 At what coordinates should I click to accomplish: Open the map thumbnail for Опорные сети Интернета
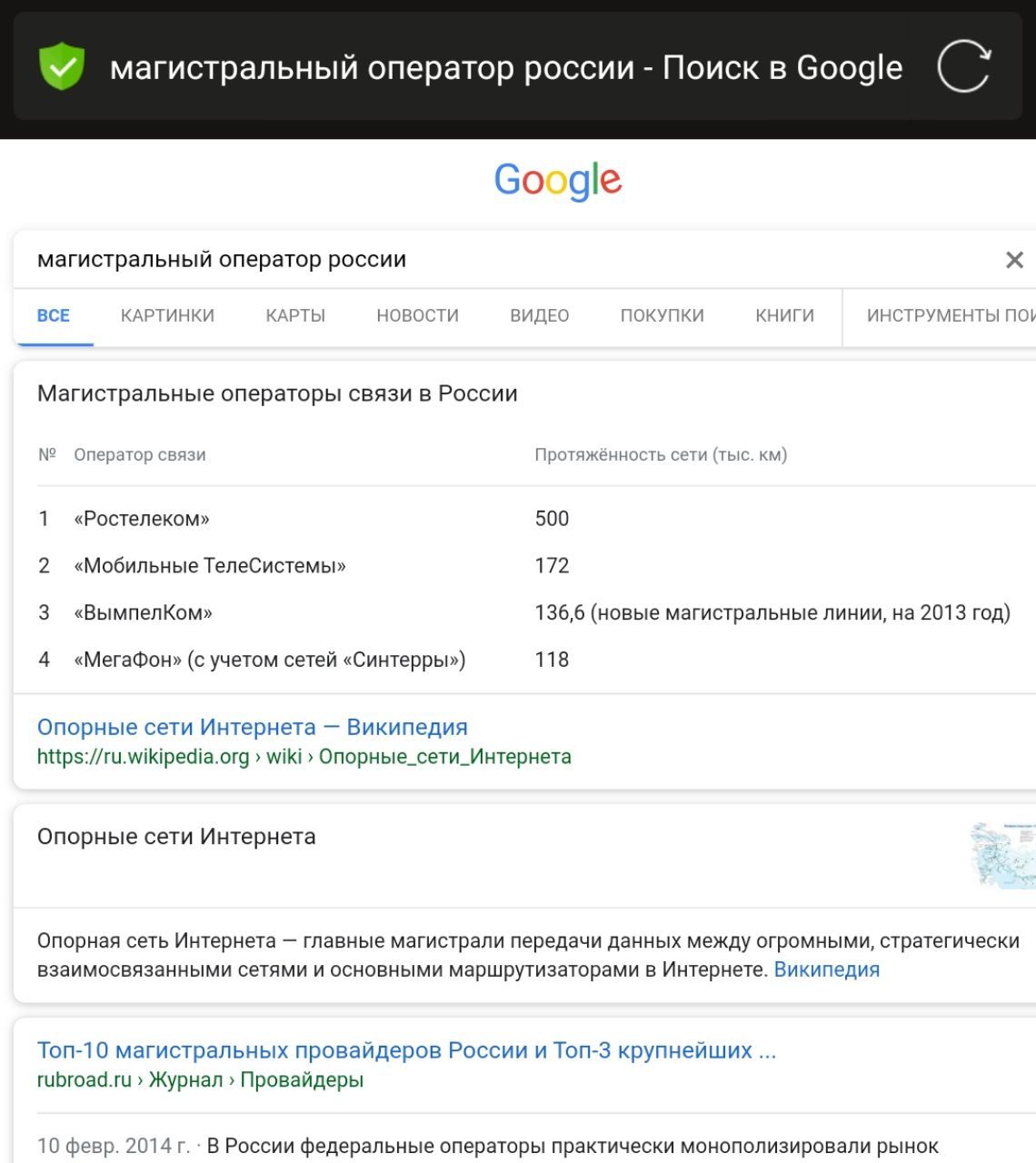[x=1002, y=854]
